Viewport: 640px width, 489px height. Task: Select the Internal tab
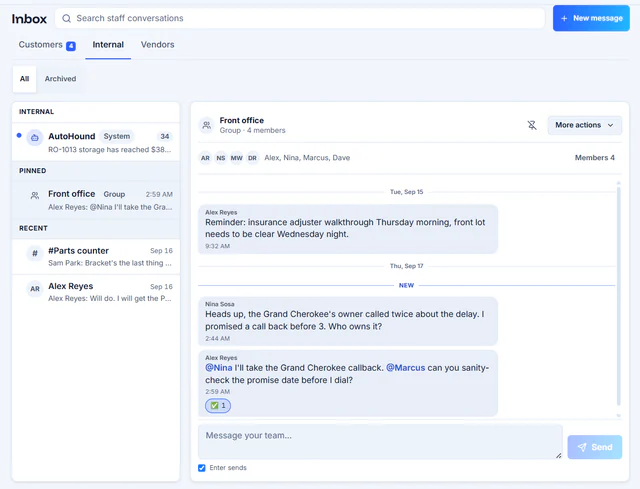108,45
